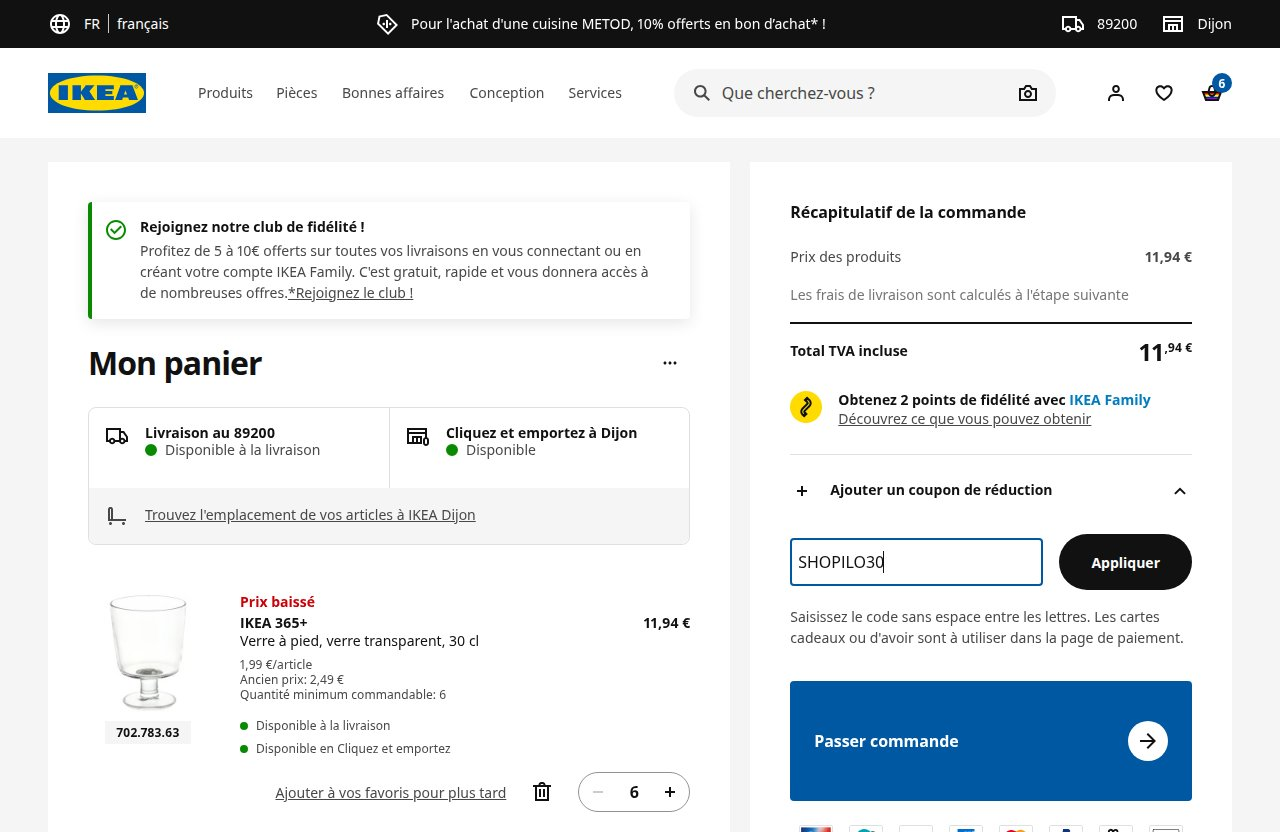The image size is (1280, 832).
Task: Click the Prix des produits label
Action: coord(846,257)
